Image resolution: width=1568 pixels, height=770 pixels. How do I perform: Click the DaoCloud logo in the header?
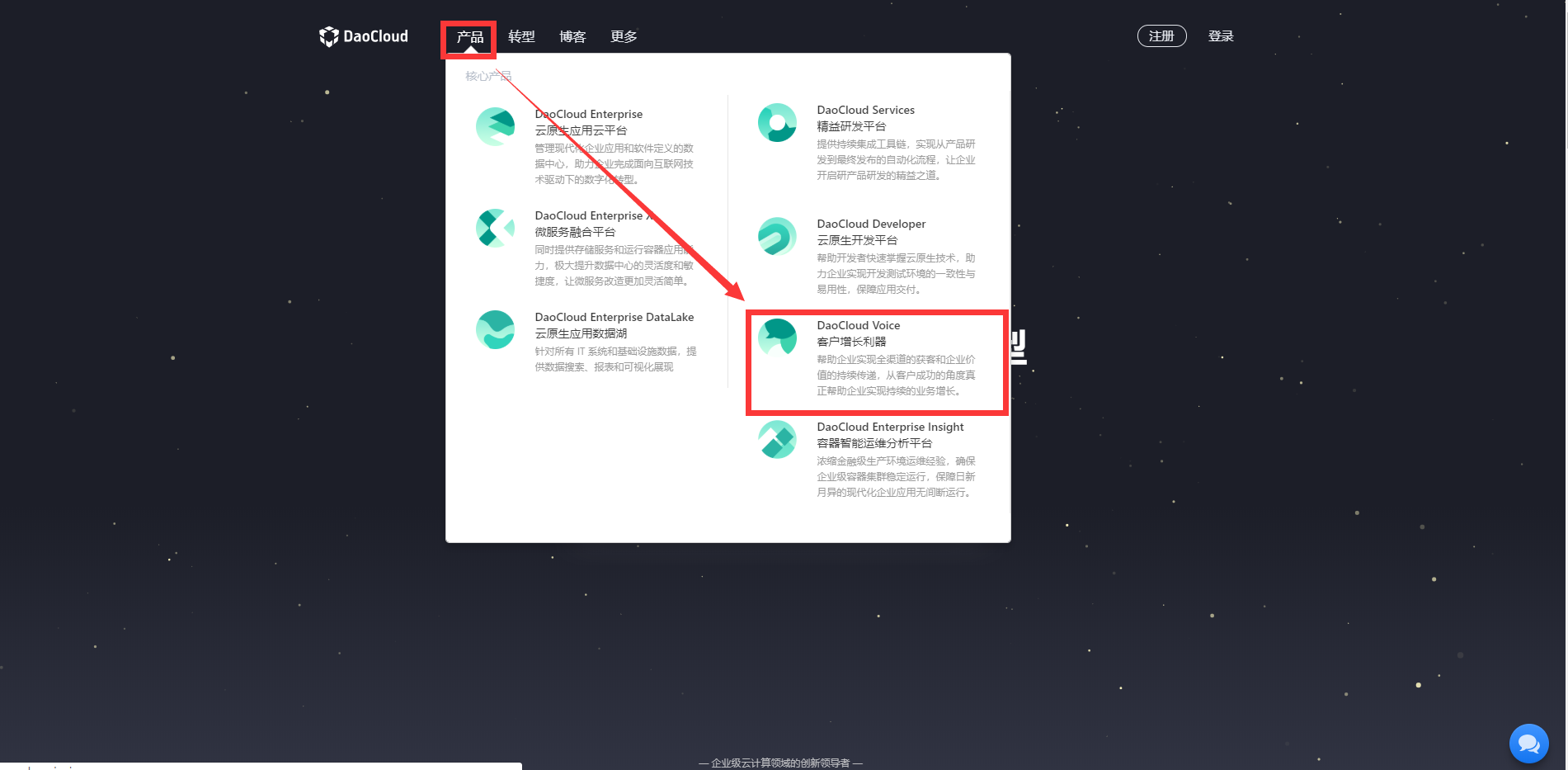pyautogui.click(x=364, y=36)
